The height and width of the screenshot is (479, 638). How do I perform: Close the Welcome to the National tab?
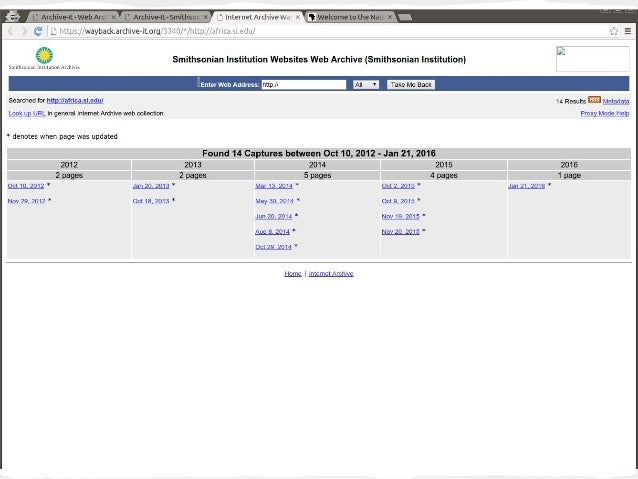pyautogui.click(x=390, y=17)
